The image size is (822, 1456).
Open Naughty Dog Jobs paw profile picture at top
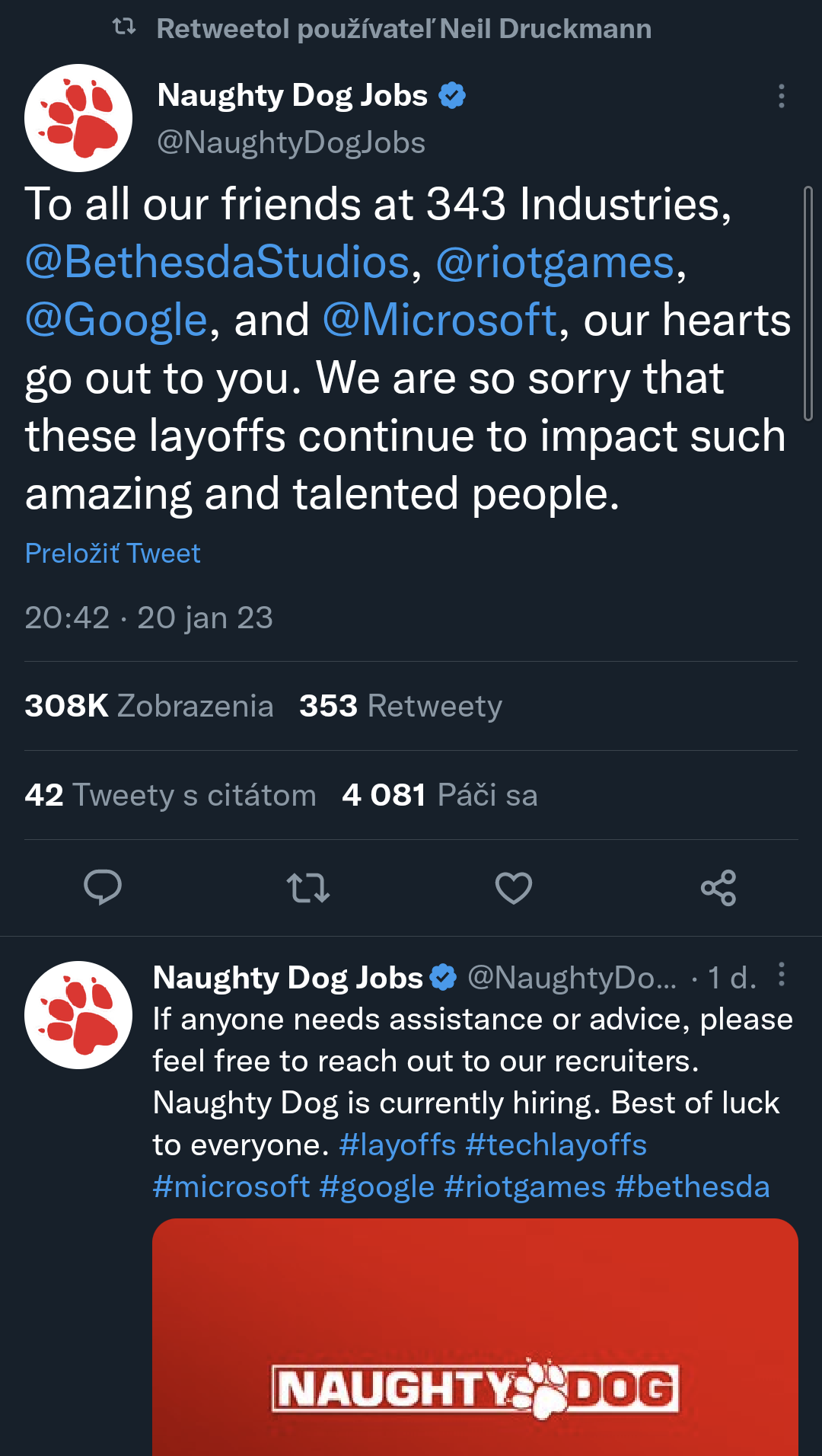coord(78,118)
